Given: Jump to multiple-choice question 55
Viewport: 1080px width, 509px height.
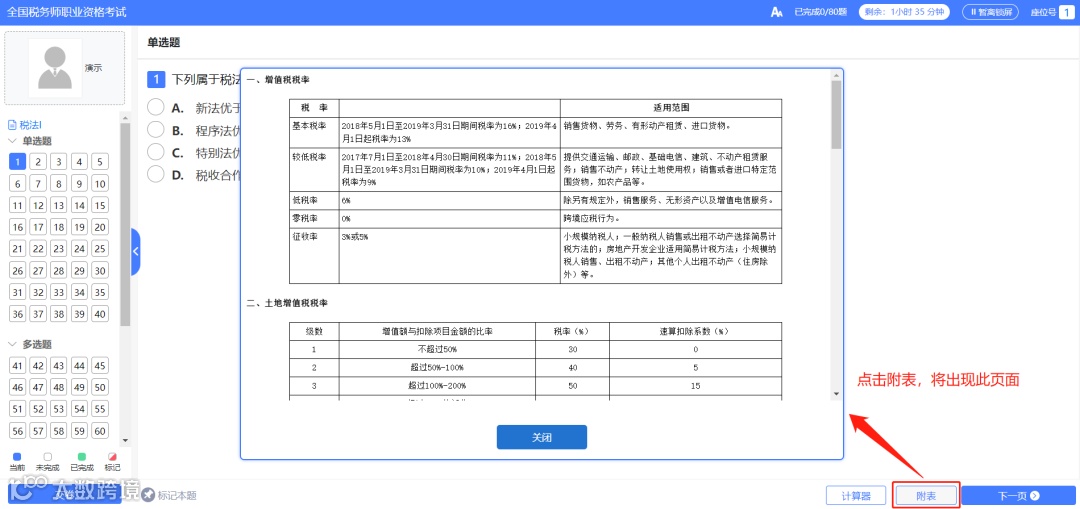Looking at the screenshot, I should tap(101, 409).
